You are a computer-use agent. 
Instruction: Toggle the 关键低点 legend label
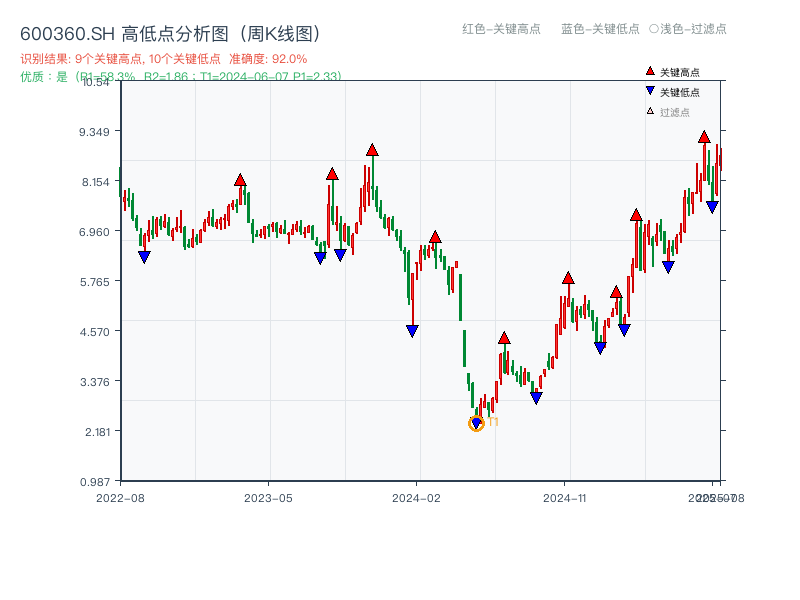(x=680, y=92)
